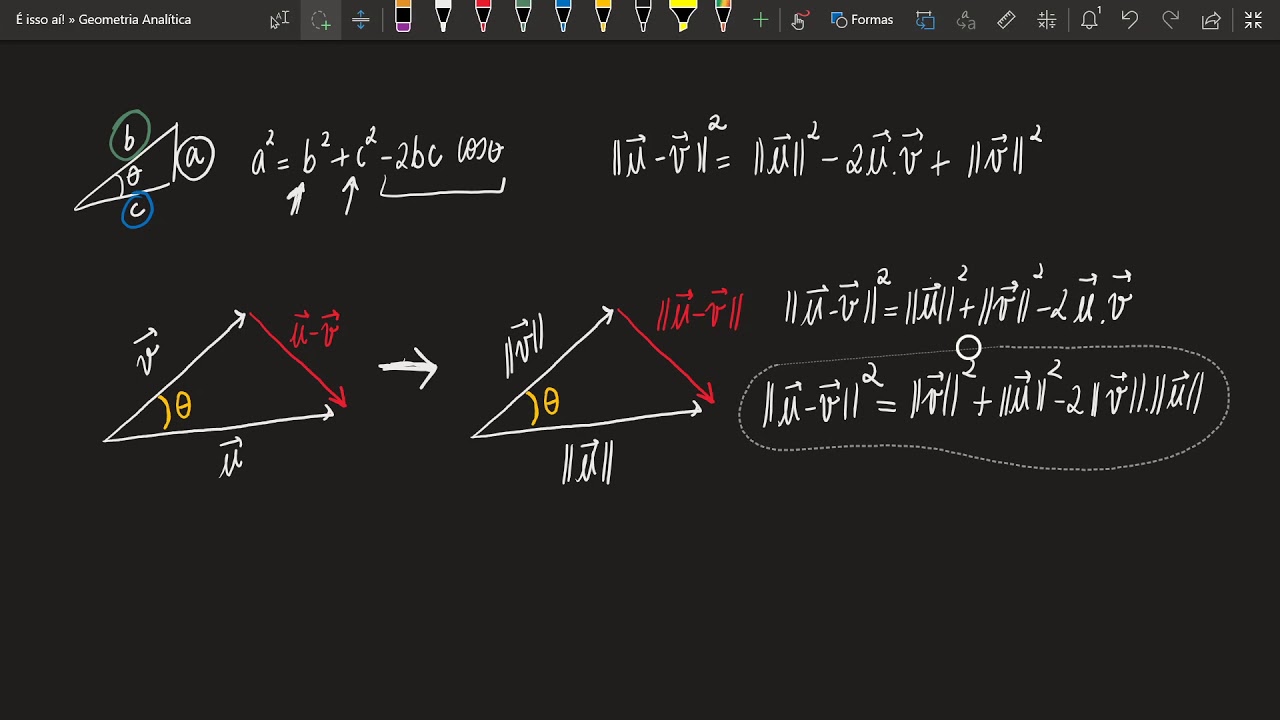Pick the white pen
This screenshot has height=720, width=1280.
443,18
